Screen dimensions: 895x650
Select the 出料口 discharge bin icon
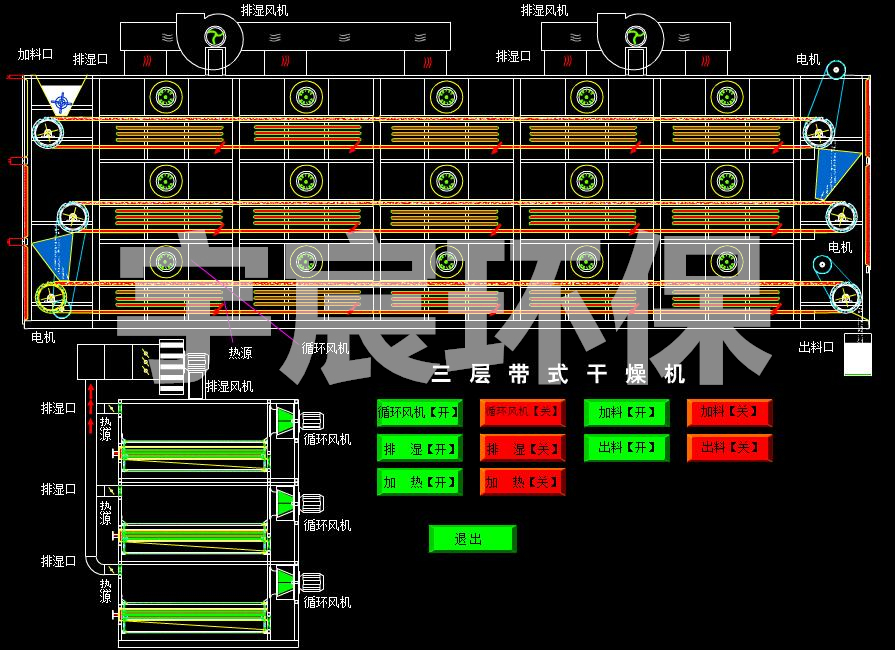[x=857, y=355]
